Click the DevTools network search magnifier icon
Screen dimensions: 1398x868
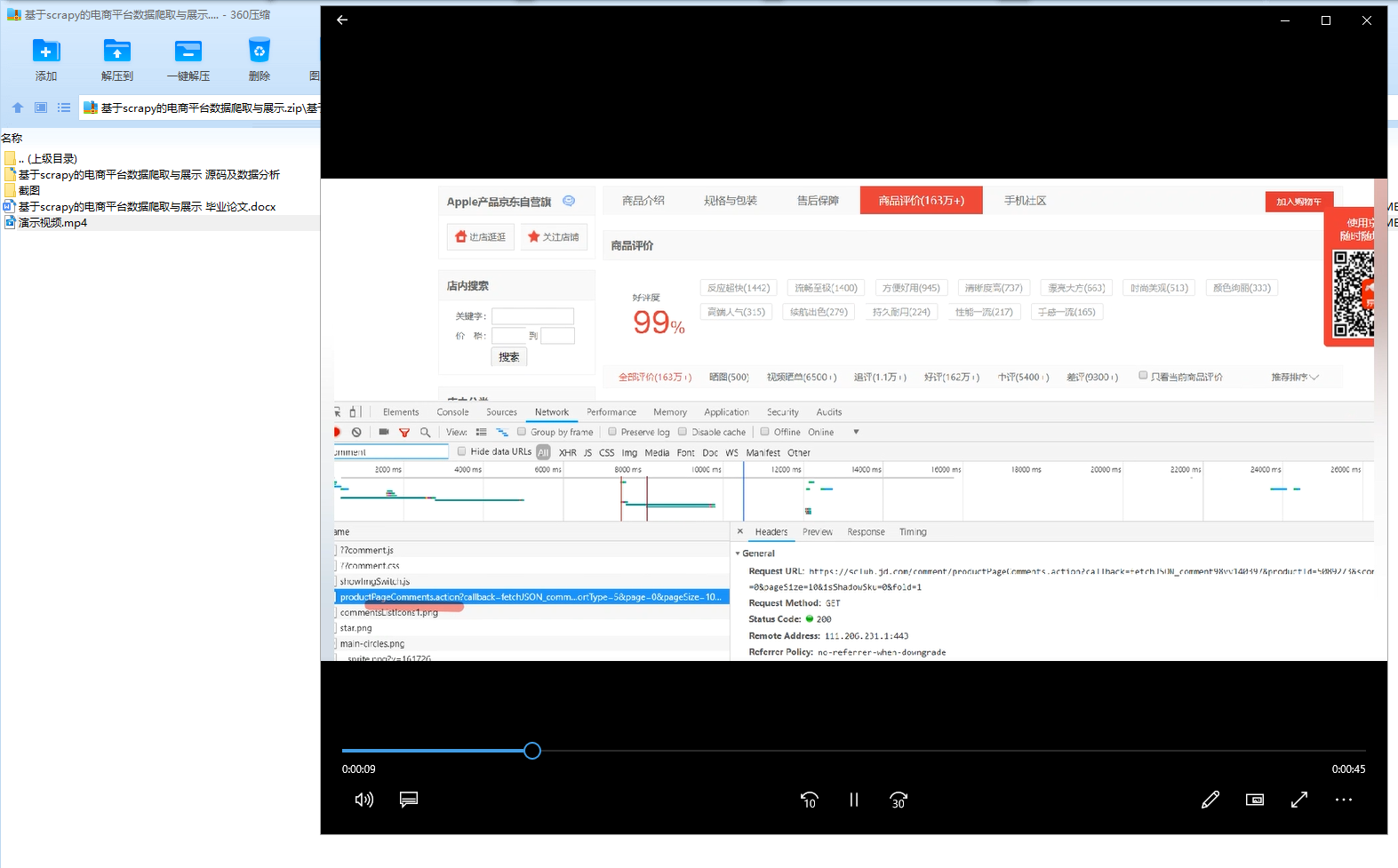click(x=426, y=433)
